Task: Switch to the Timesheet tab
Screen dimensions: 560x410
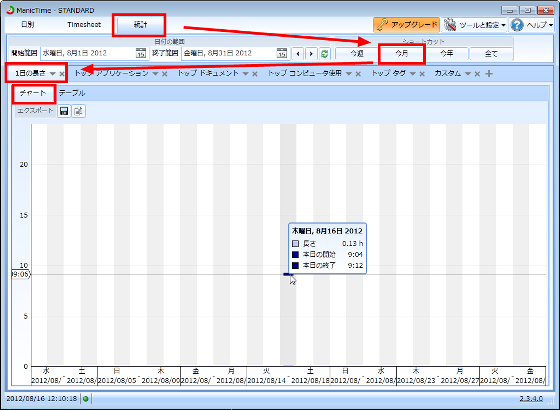Action: click(84, 25)
